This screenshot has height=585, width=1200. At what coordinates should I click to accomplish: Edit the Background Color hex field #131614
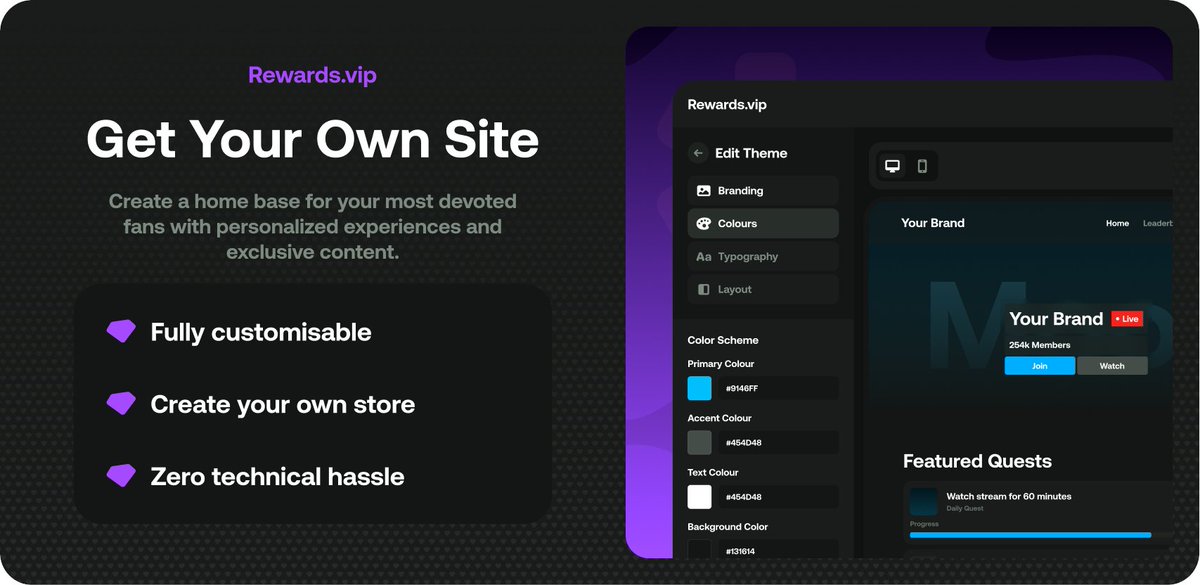pyautogui.click(x=778, y=549)
